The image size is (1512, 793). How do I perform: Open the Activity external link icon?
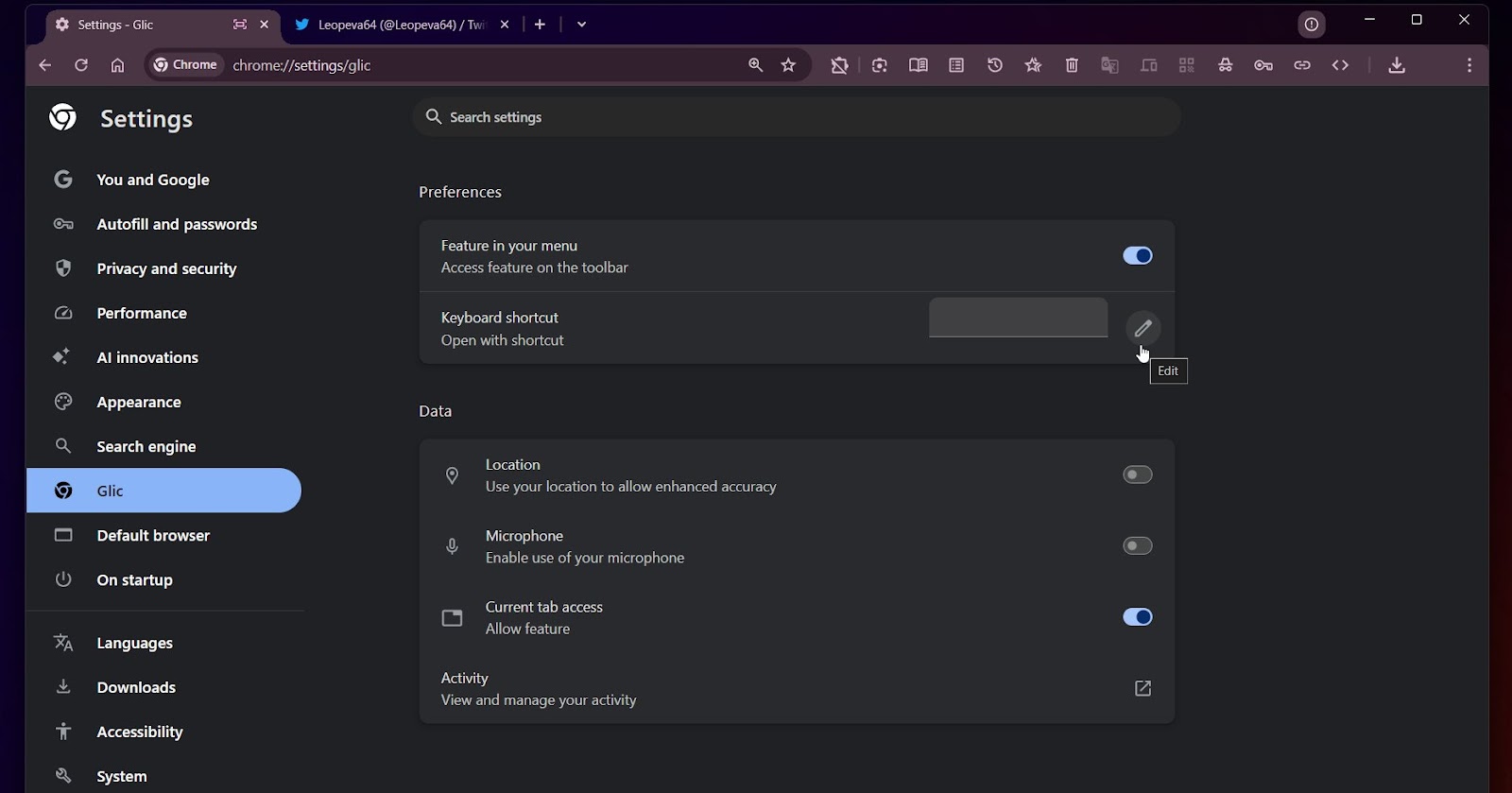[x=1143, y=688]
